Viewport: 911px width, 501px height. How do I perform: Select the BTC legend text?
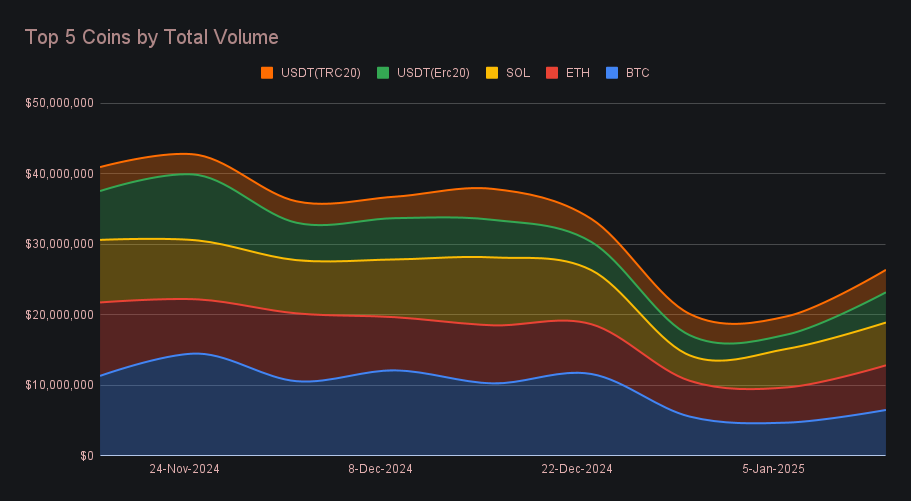coord(638,73)
